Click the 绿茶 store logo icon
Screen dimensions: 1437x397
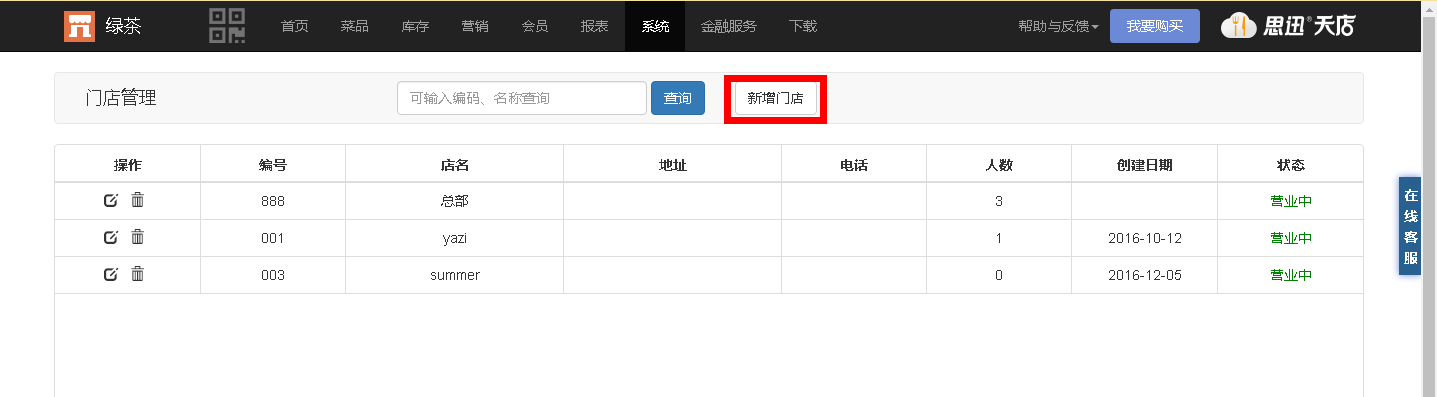click(x=80, y=26)
